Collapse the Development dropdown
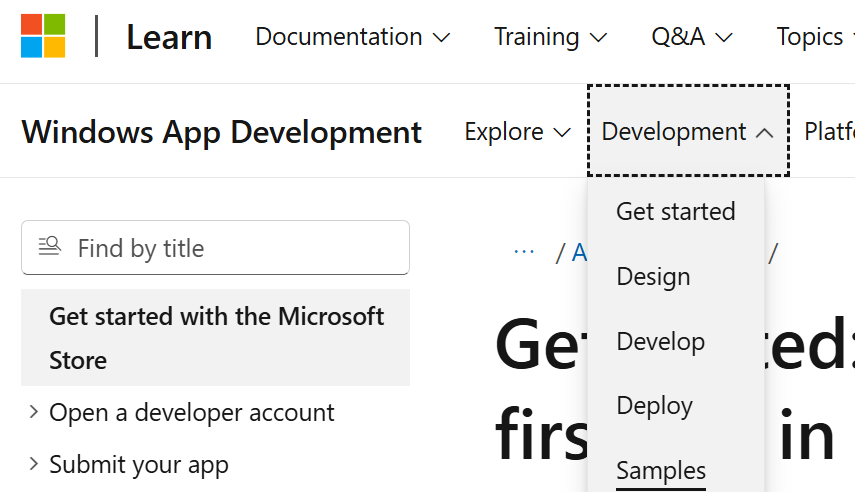This screenshot has height=492, width=855. click(688, 131)
